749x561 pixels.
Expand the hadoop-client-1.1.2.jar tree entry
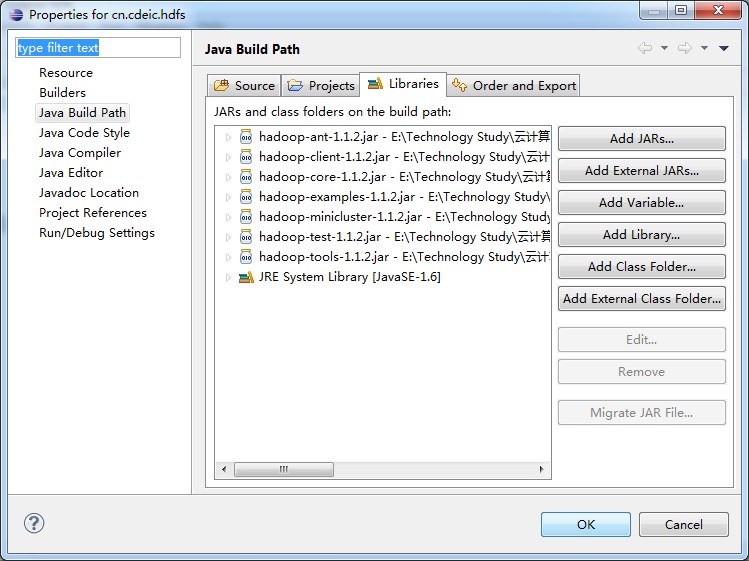pyautogui.click(x=228, y=157)
